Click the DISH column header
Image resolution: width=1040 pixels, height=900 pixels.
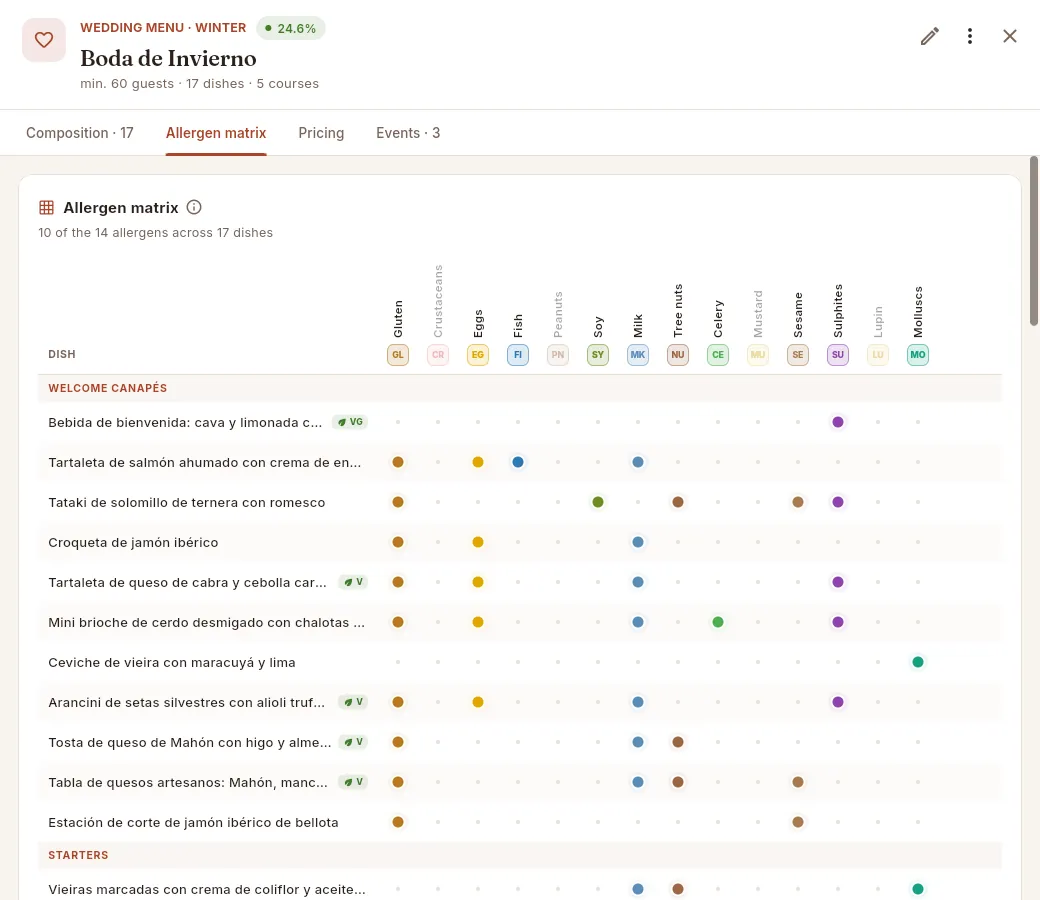click(x=62, y=354)
